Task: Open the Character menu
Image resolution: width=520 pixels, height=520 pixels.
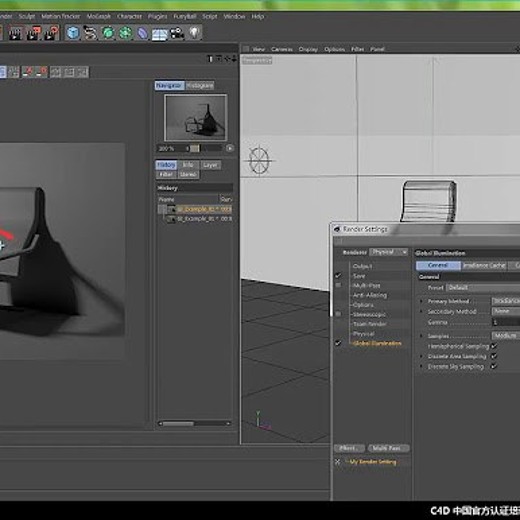Action: [129, 16]
